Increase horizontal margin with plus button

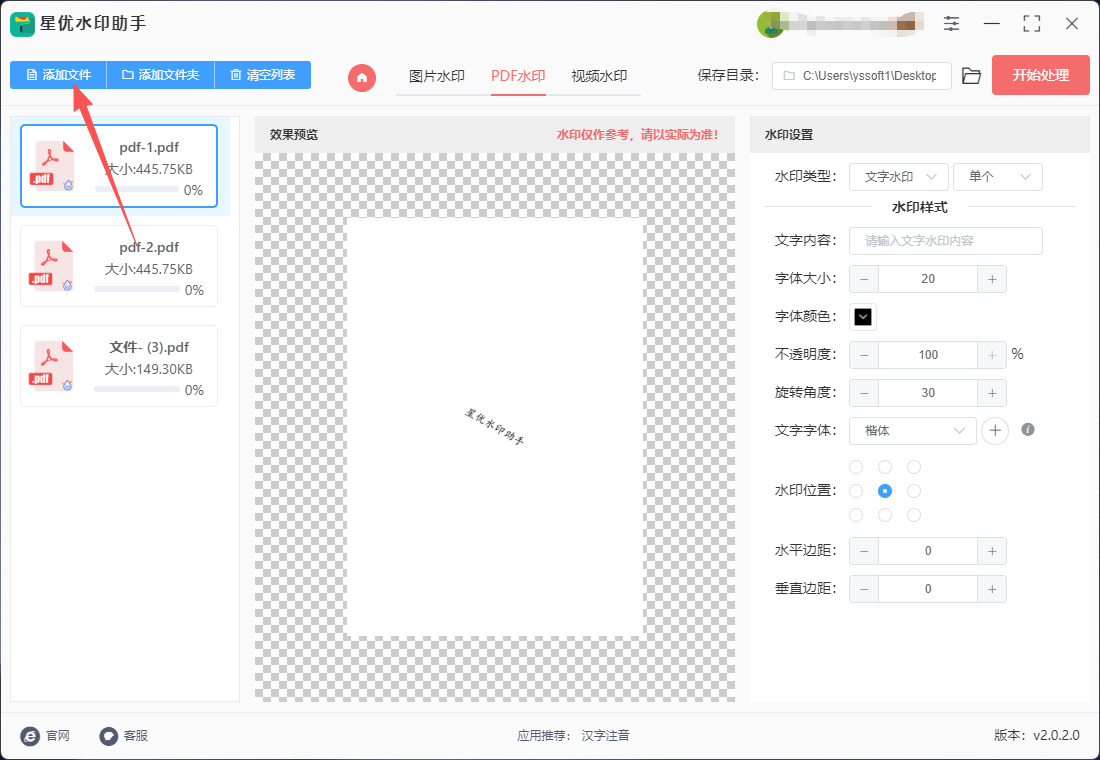click(992, 551)
